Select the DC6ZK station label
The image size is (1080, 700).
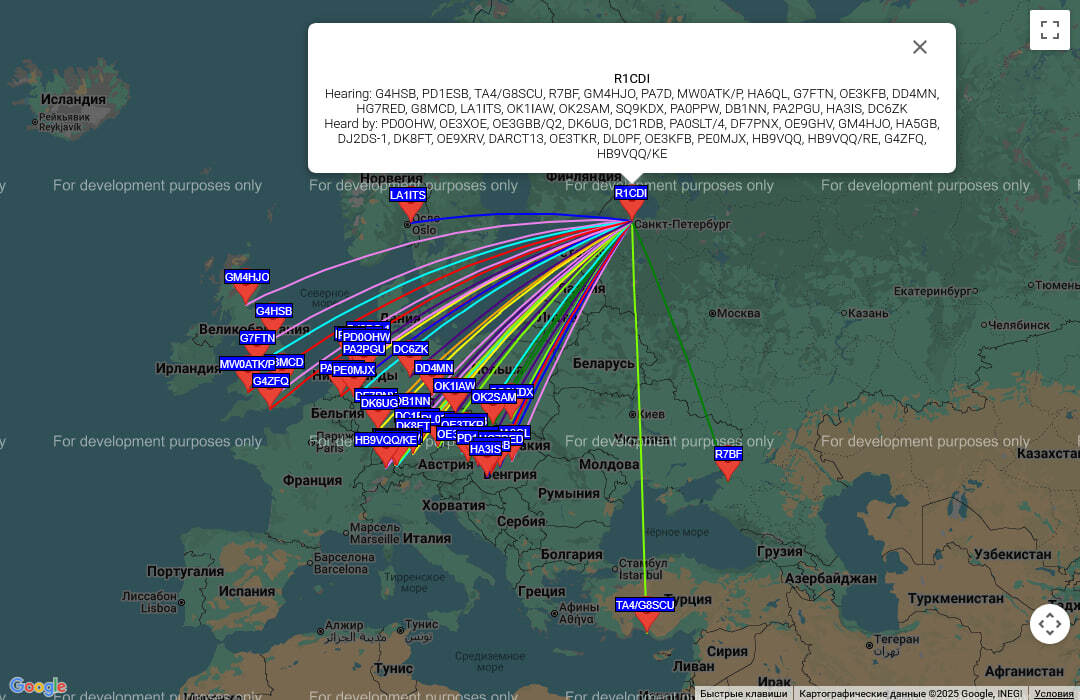coord(411,349)
